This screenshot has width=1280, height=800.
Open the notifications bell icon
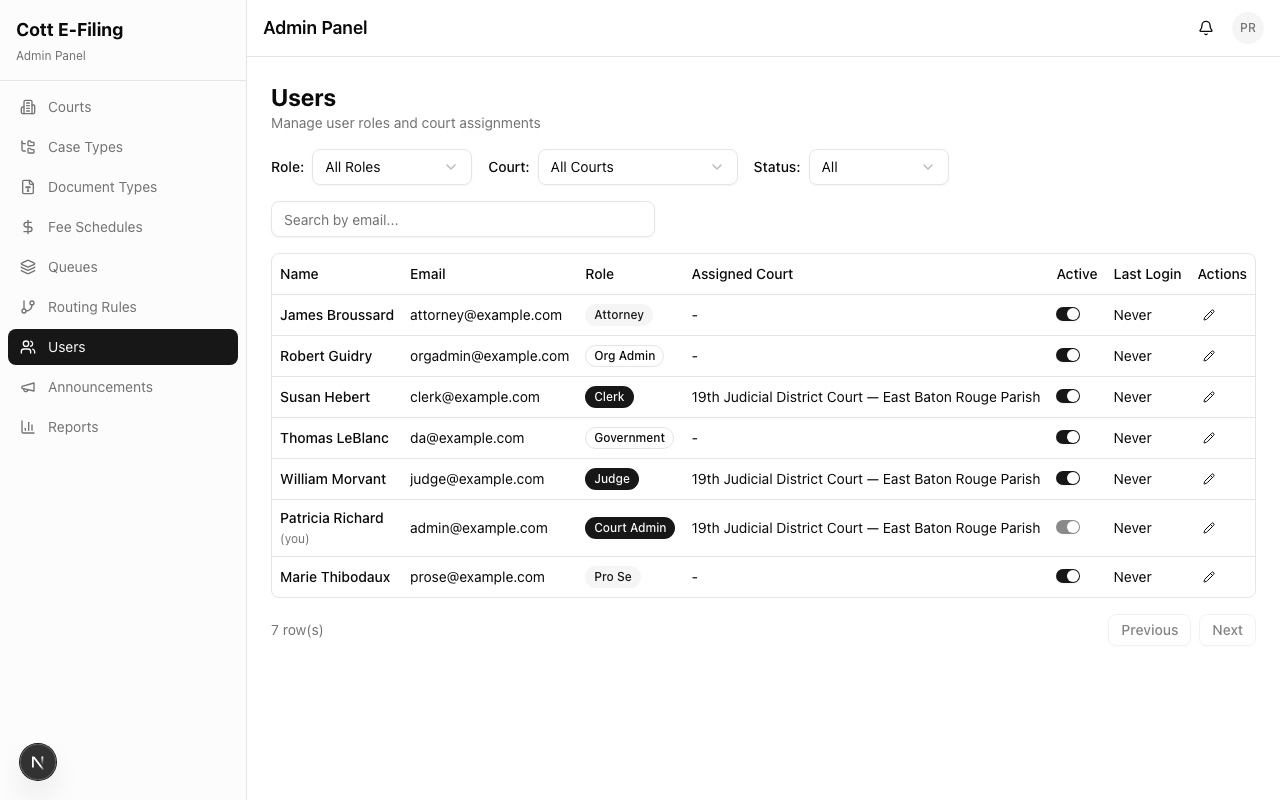tap(1205, 27)
